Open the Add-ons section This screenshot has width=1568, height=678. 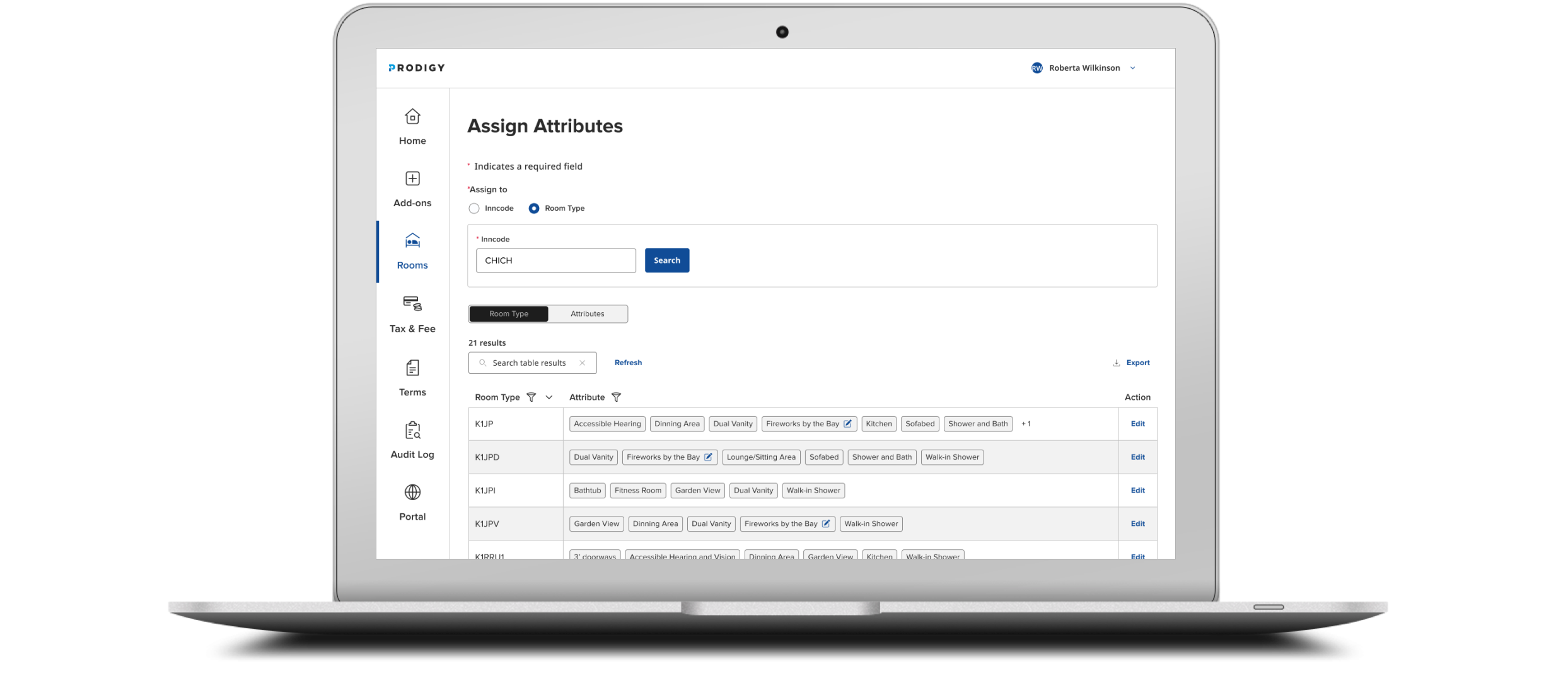(x=412, y=187)
